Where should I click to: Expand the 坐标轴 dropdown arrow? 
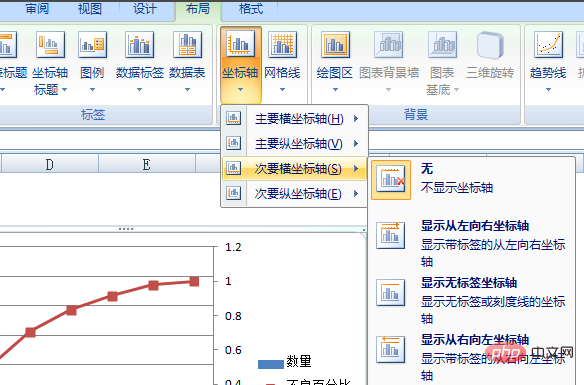[240, 89]
